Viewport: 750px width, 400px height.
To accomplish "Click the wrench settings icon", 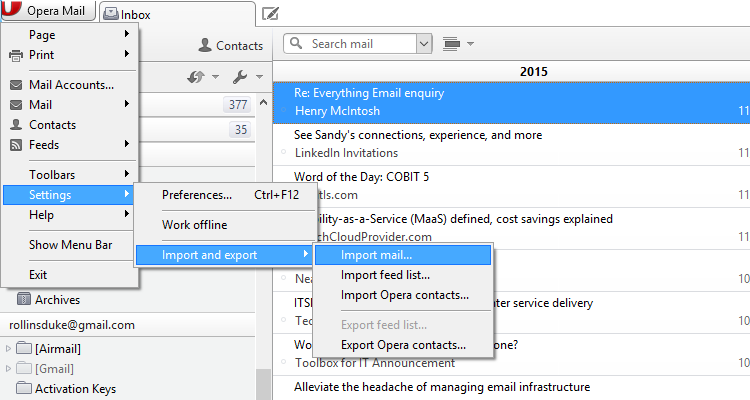I will coord(240,77).
